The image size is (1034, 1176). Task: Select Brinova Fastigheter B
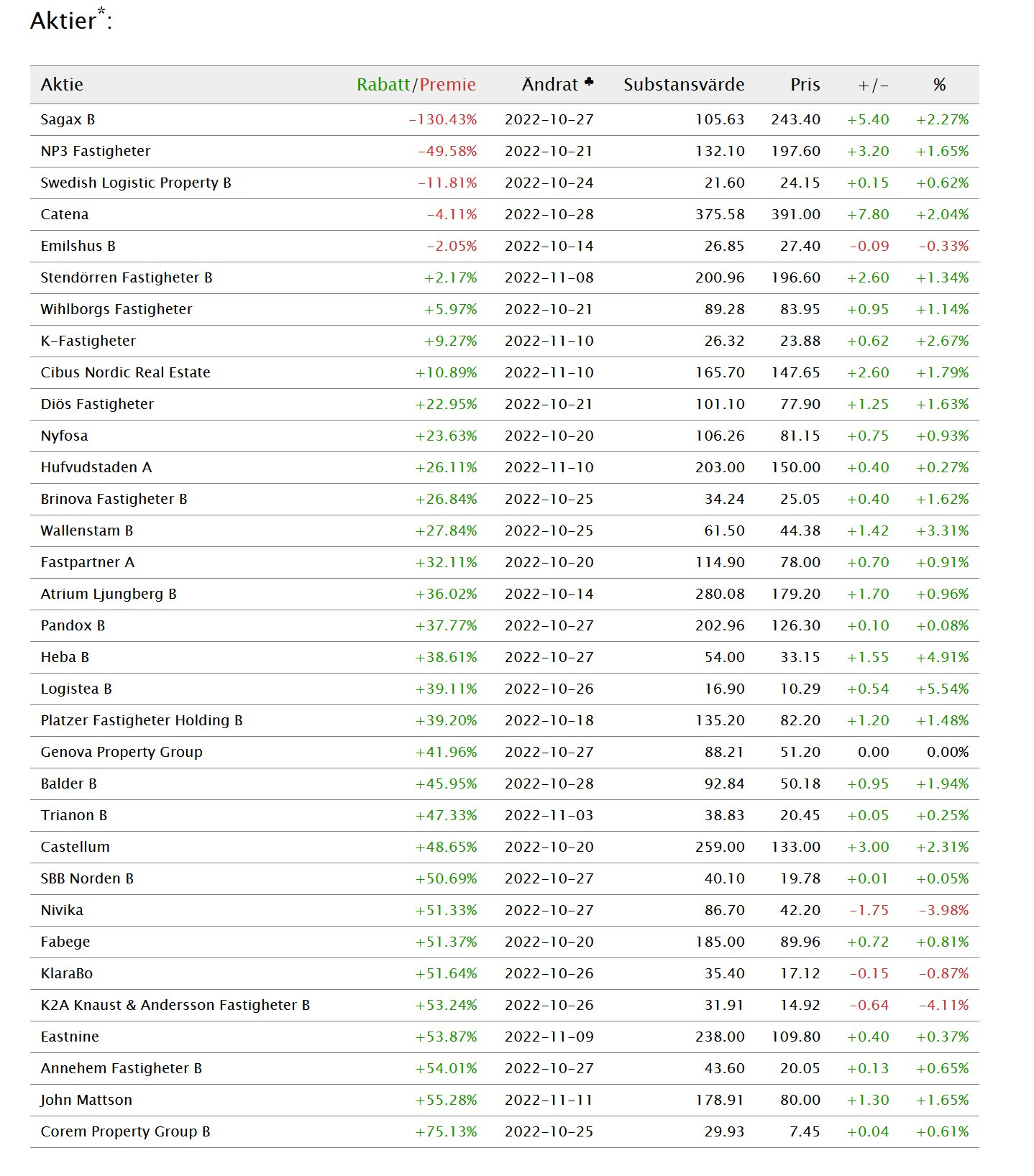(x=114, y=499)
